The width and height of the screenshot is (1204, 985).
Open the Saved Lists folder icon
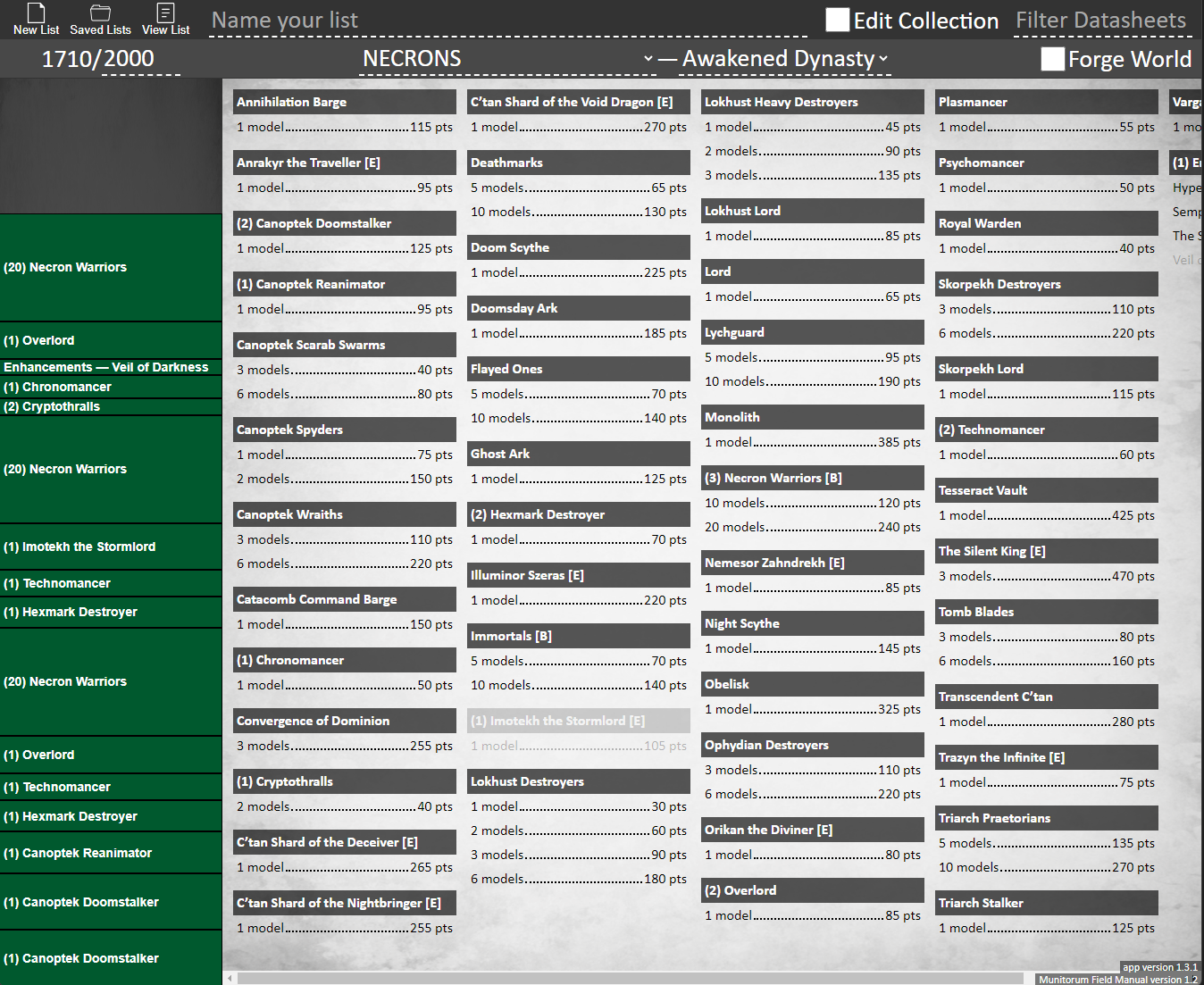100,19
